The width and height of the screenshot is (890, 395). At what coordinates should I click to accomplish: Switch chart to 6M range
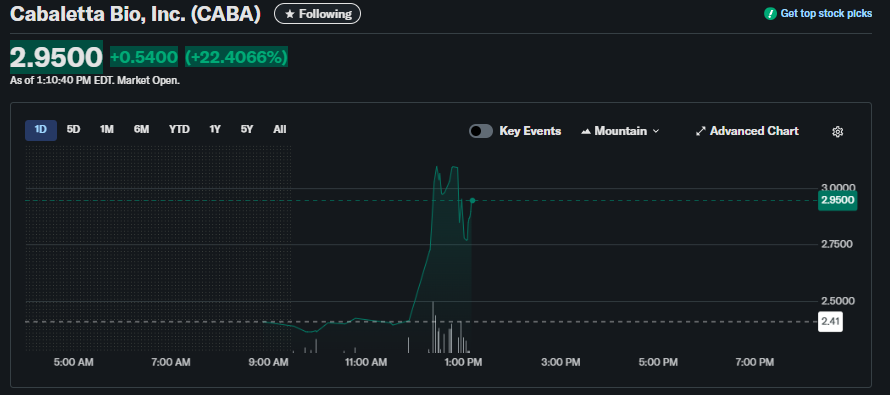coord(141,129)
